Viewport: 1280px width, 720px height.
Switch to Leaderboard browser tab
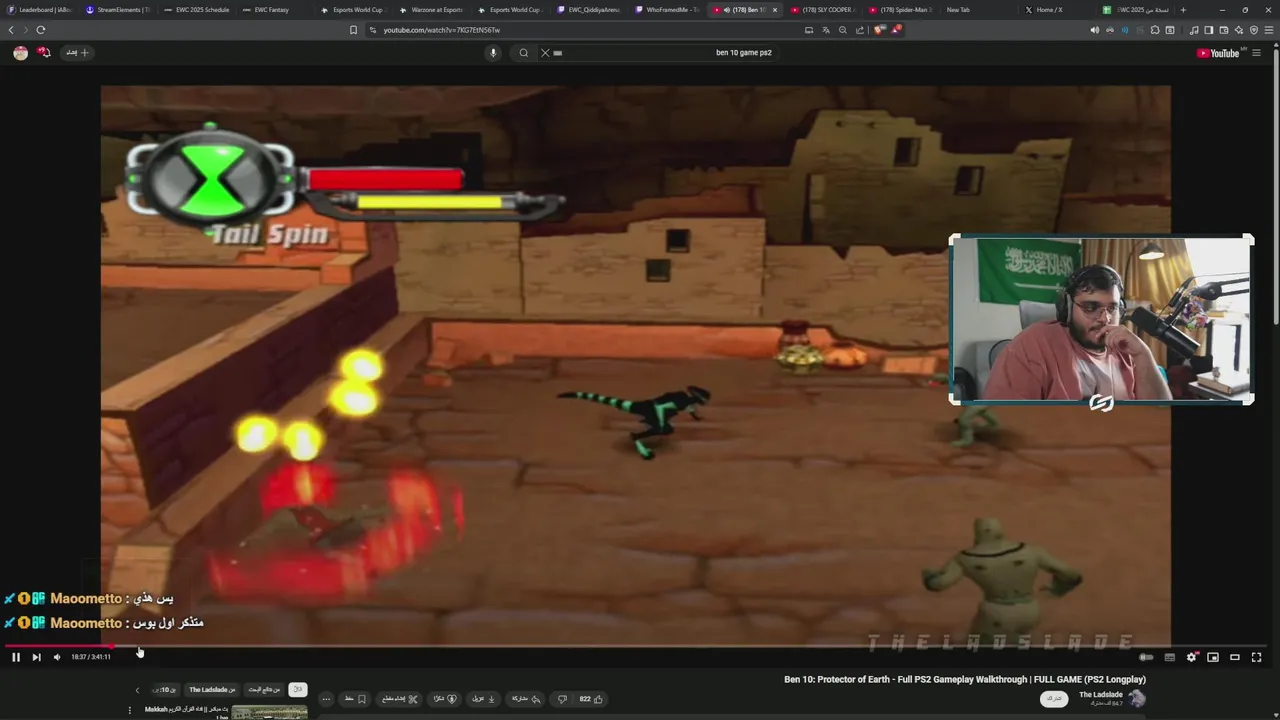click(x=40, y=10)
